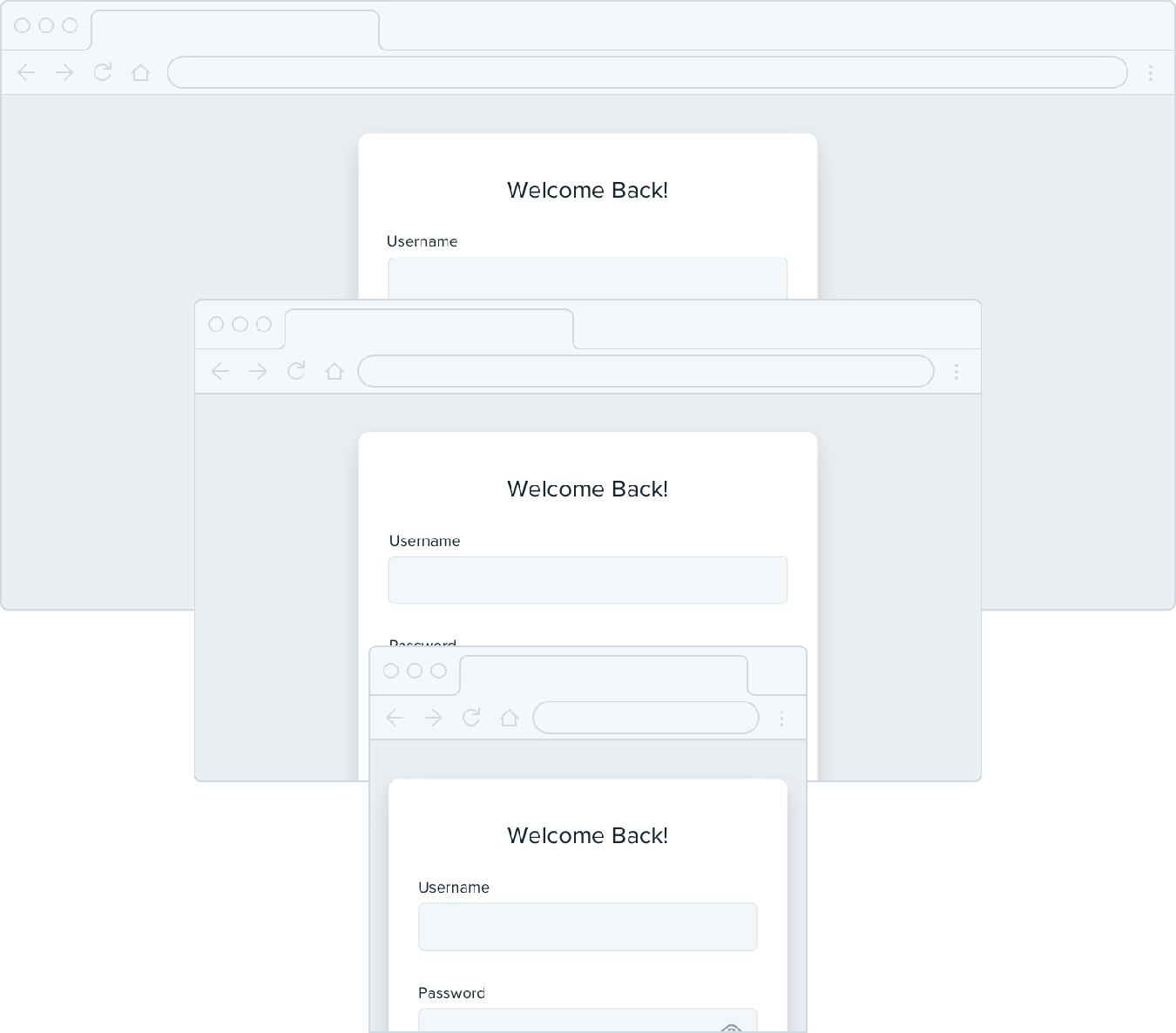This screenshot has width=1176, height=1033.
Task: Select the tab of the medium browser window
Action: point(429,329)
